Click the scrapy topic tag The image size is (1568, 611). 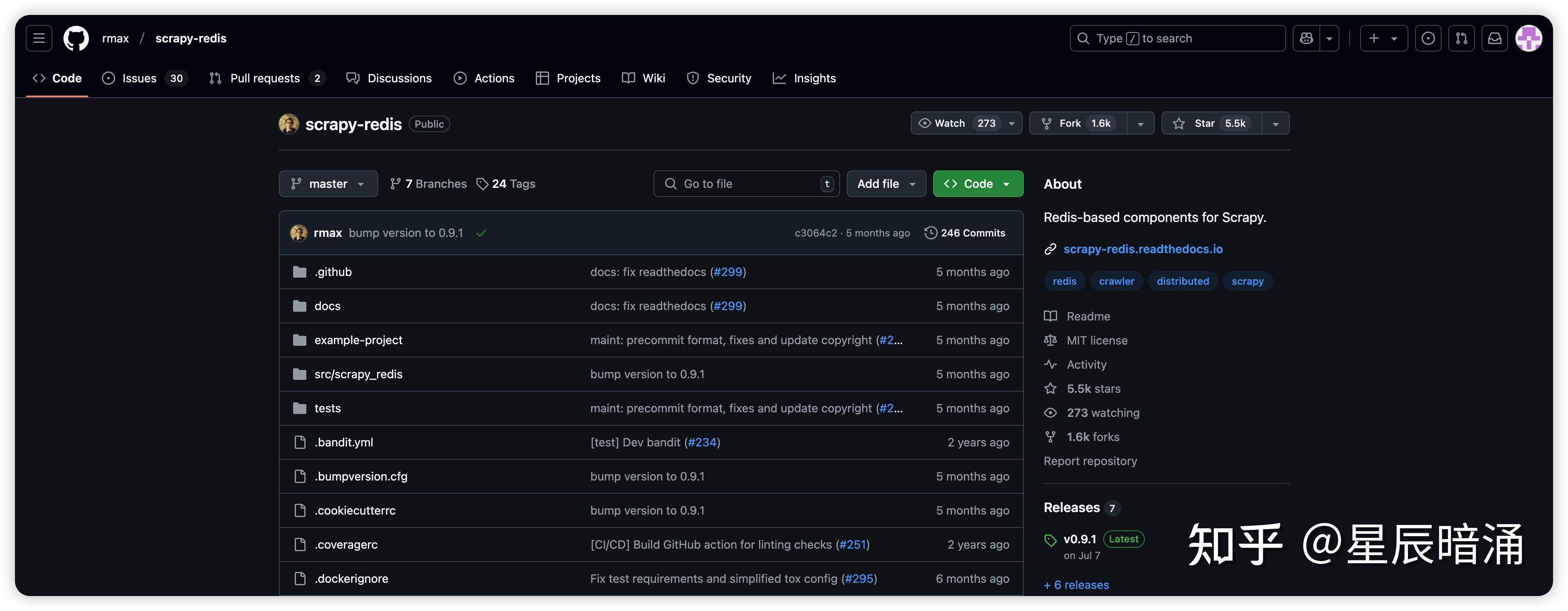coord(1247,281)
